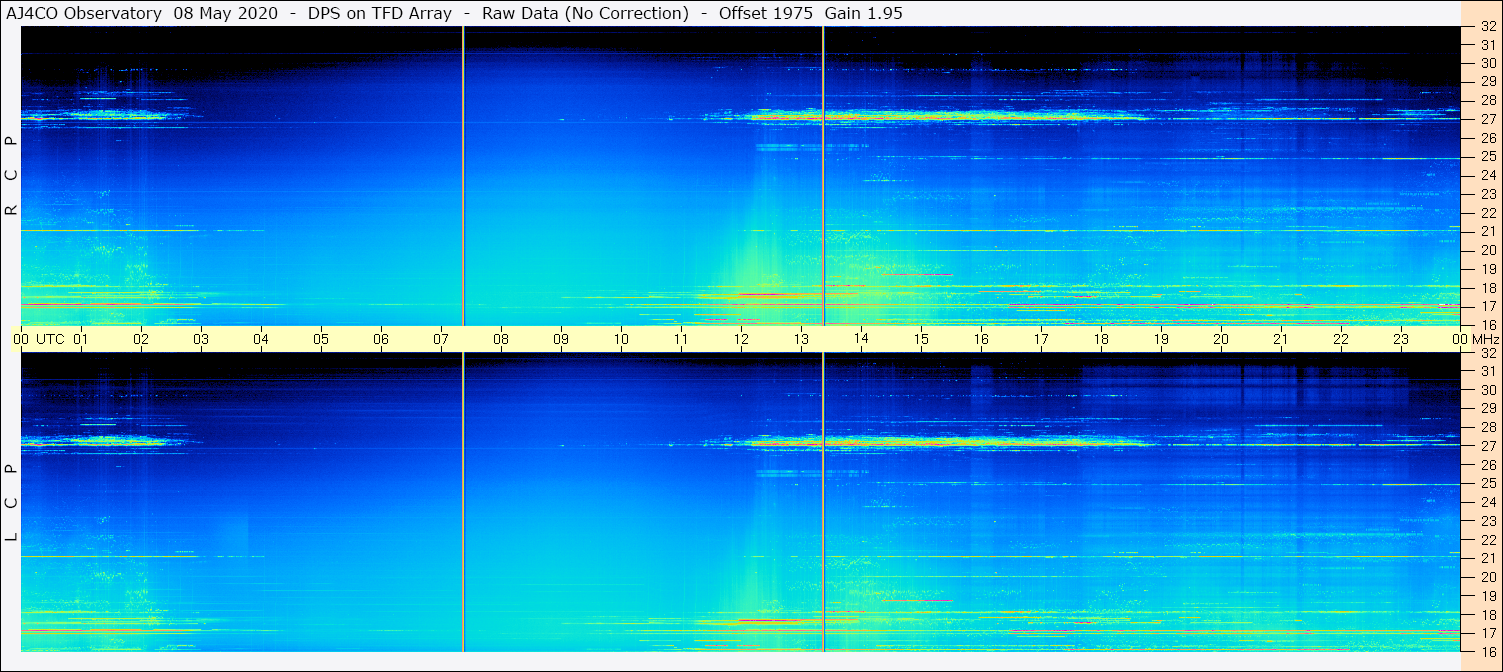Pick the 23 hour mark on the time axis
Image resolution: width=1503 pixels, height=672 pixels.
1401,339
